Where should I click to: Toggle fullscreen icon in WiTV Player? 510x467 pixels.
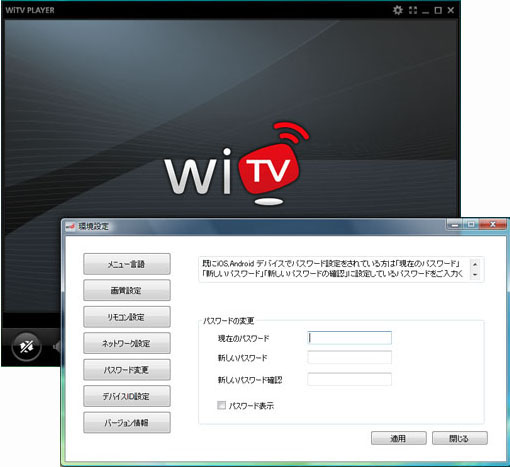pos(413,10)
